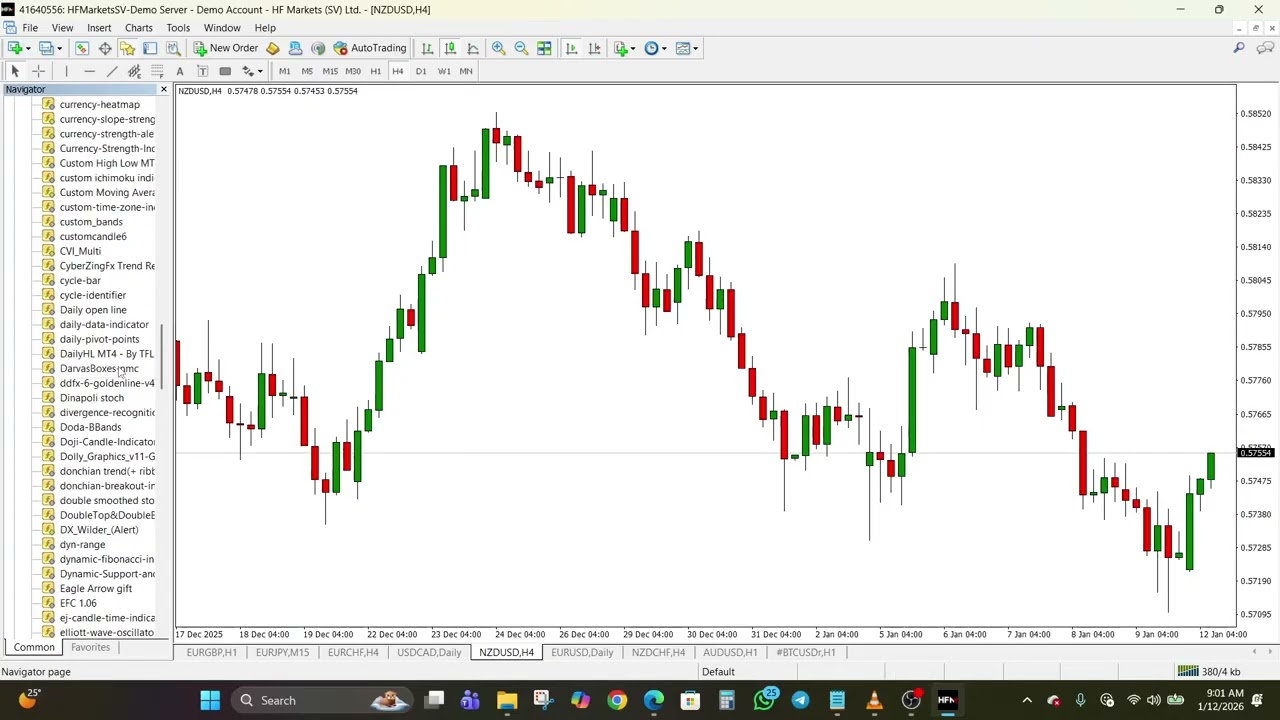Set timeframe to M1
The height and width of the screenshot is (720, 1280).
284,71
